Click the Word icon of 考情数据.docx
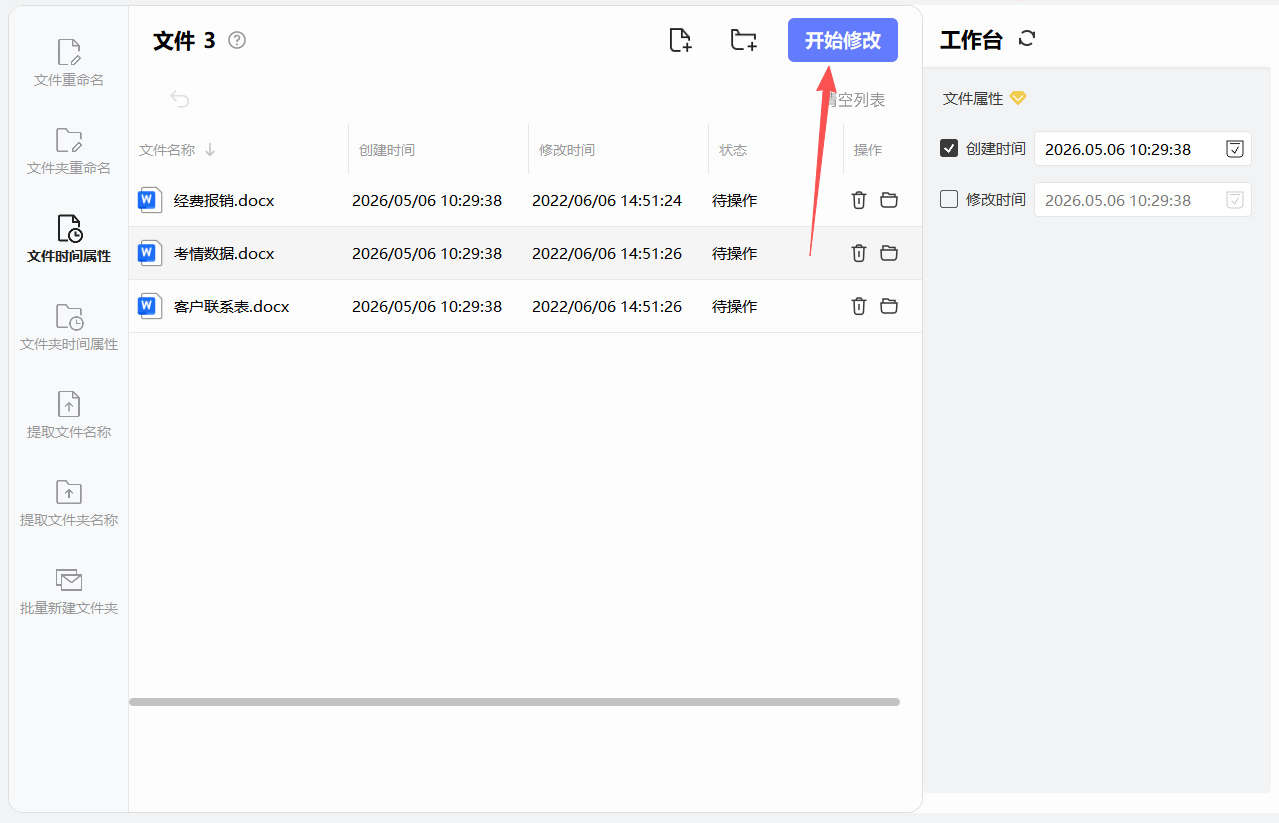1279x823 pixels. tap(149, 253)
